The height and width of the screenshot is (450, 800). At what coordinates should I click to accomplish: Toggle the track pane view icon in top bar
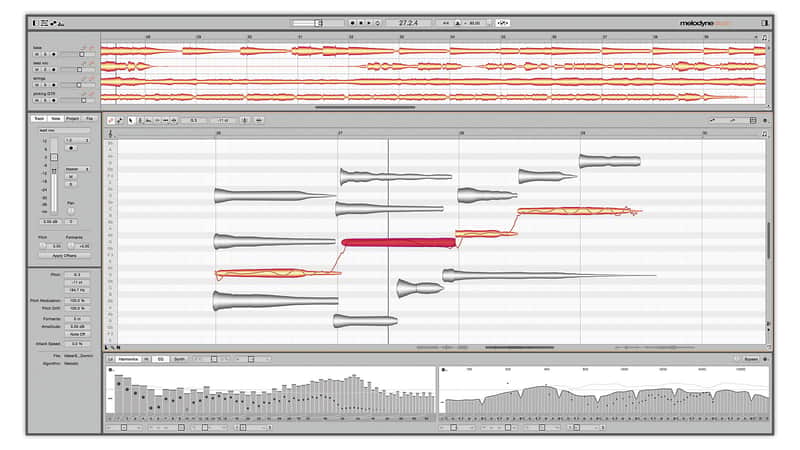point(44,23)
